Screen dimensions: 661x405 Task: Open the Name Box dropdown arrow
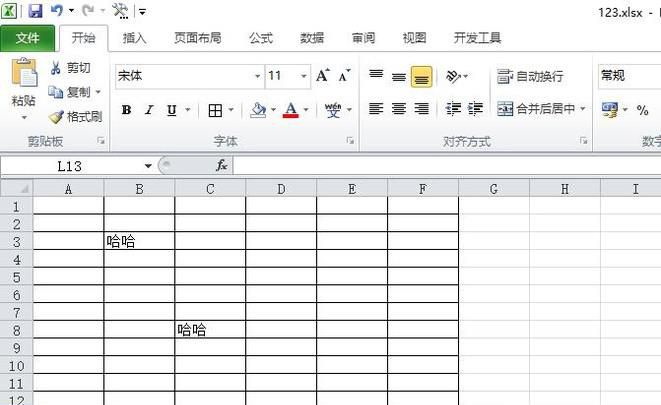tap(148, 166)
